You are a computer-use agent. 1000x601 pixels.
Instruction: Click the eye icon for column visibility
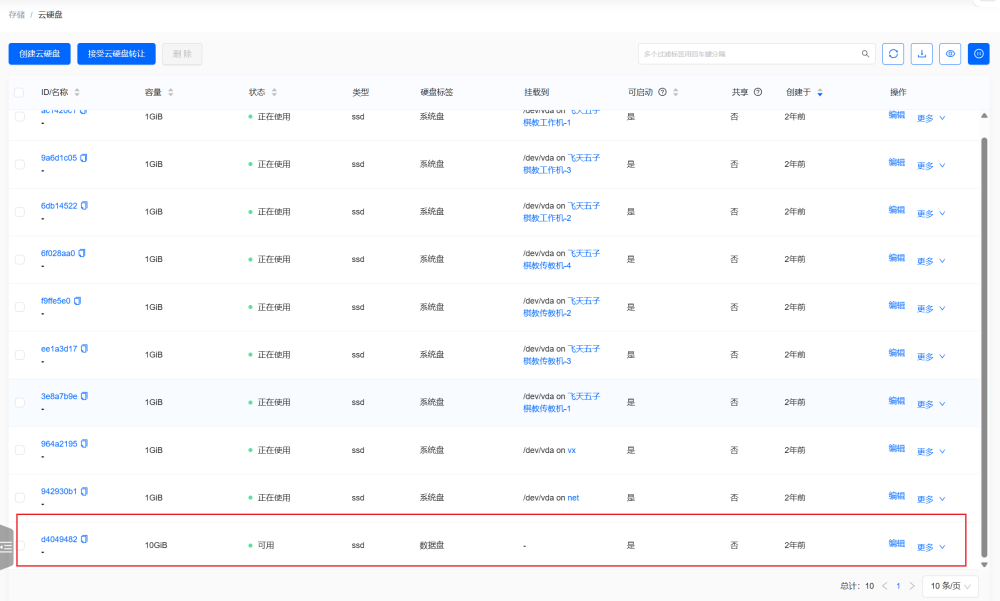click(x=951, y=54)
